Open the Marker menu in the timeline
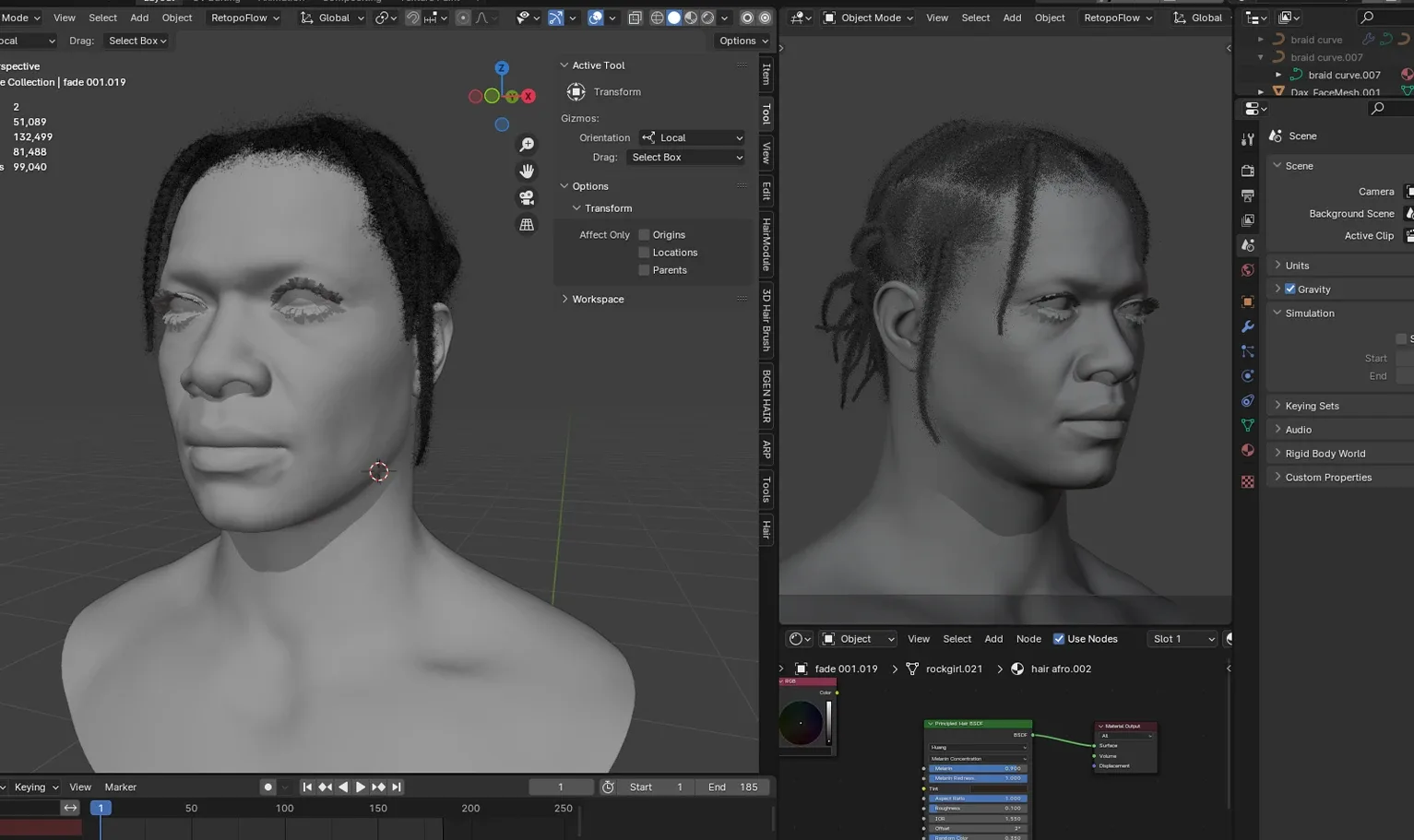The image size is (1414, 840). click(121, 787)
